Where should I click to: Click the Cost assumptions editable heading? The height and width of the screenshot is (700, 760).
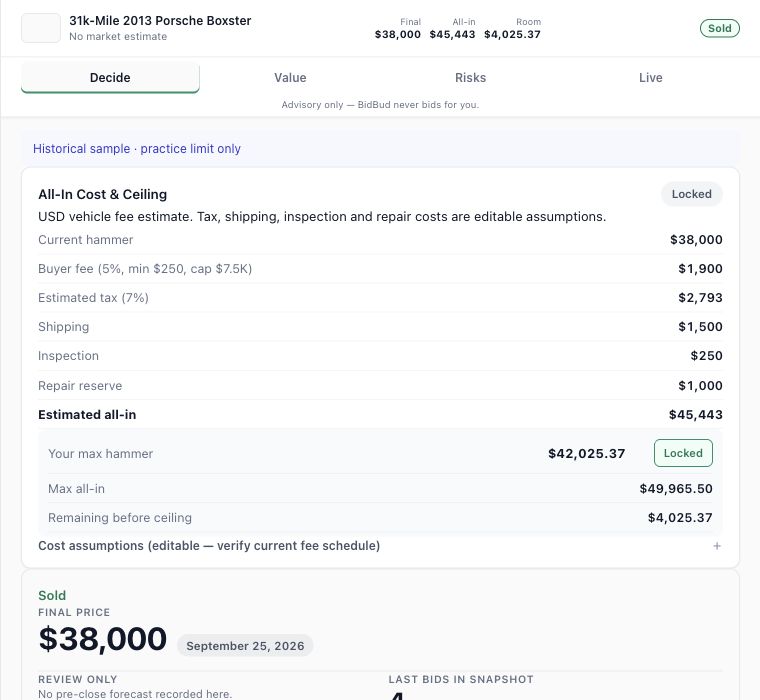coord(209,546)
